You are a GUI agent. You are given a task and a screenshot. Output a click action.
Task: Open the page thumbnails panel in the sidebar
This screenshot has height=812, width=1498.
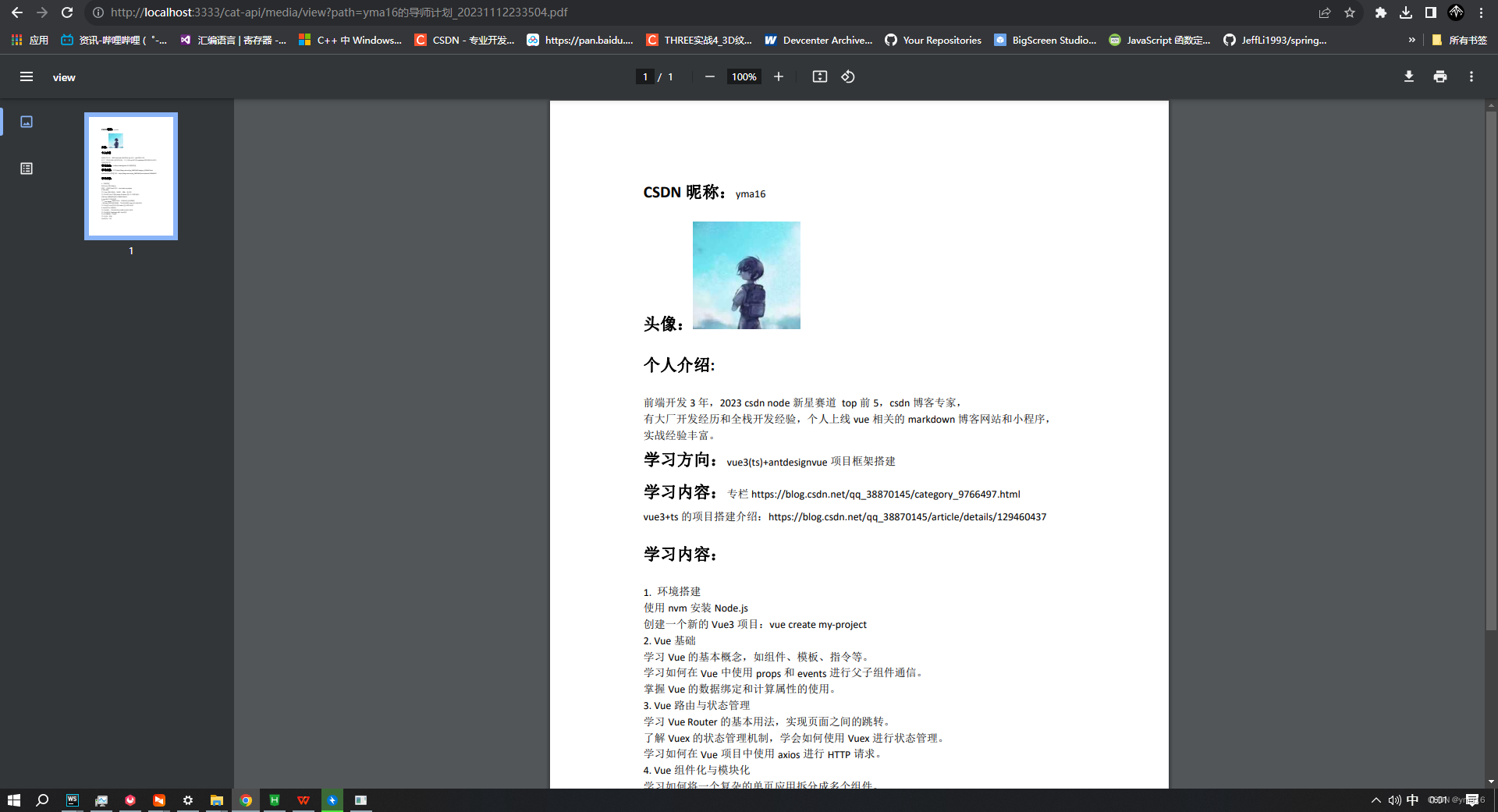click(x=27, y=122)
